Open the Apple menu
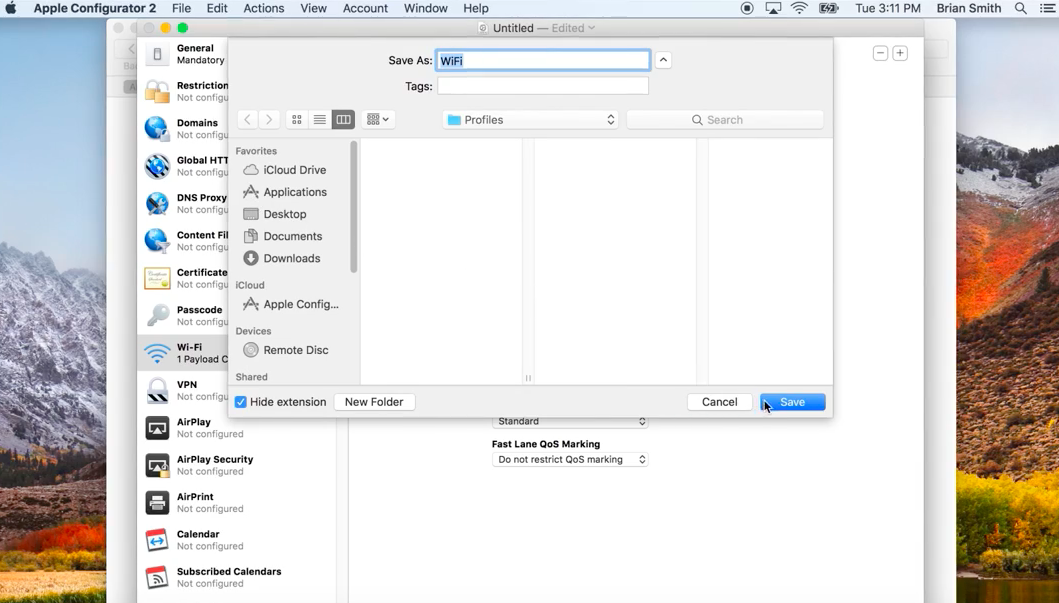Screen dimensions: 1059x603 tap(10, 8)
